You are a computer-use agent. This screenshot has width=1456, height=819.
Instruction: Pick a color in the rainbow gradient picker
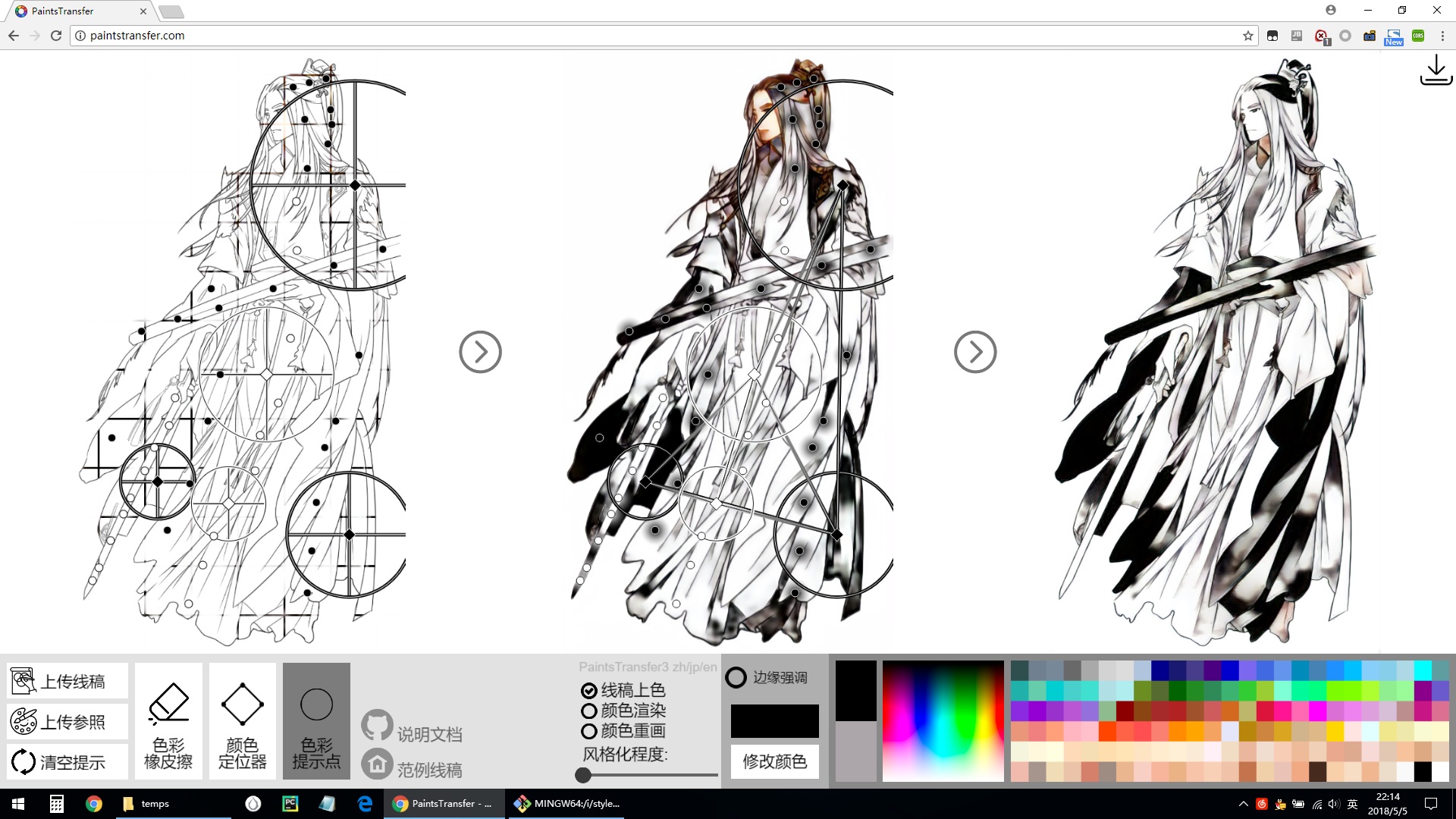pos(943,720)
